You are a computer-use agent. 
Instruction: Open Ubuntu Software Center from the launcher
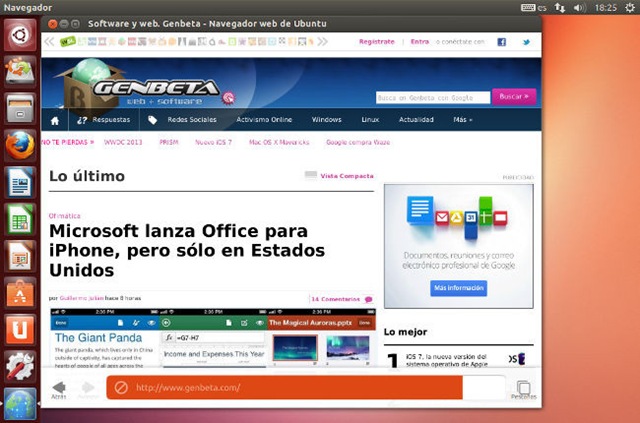[x=20, y=293]
